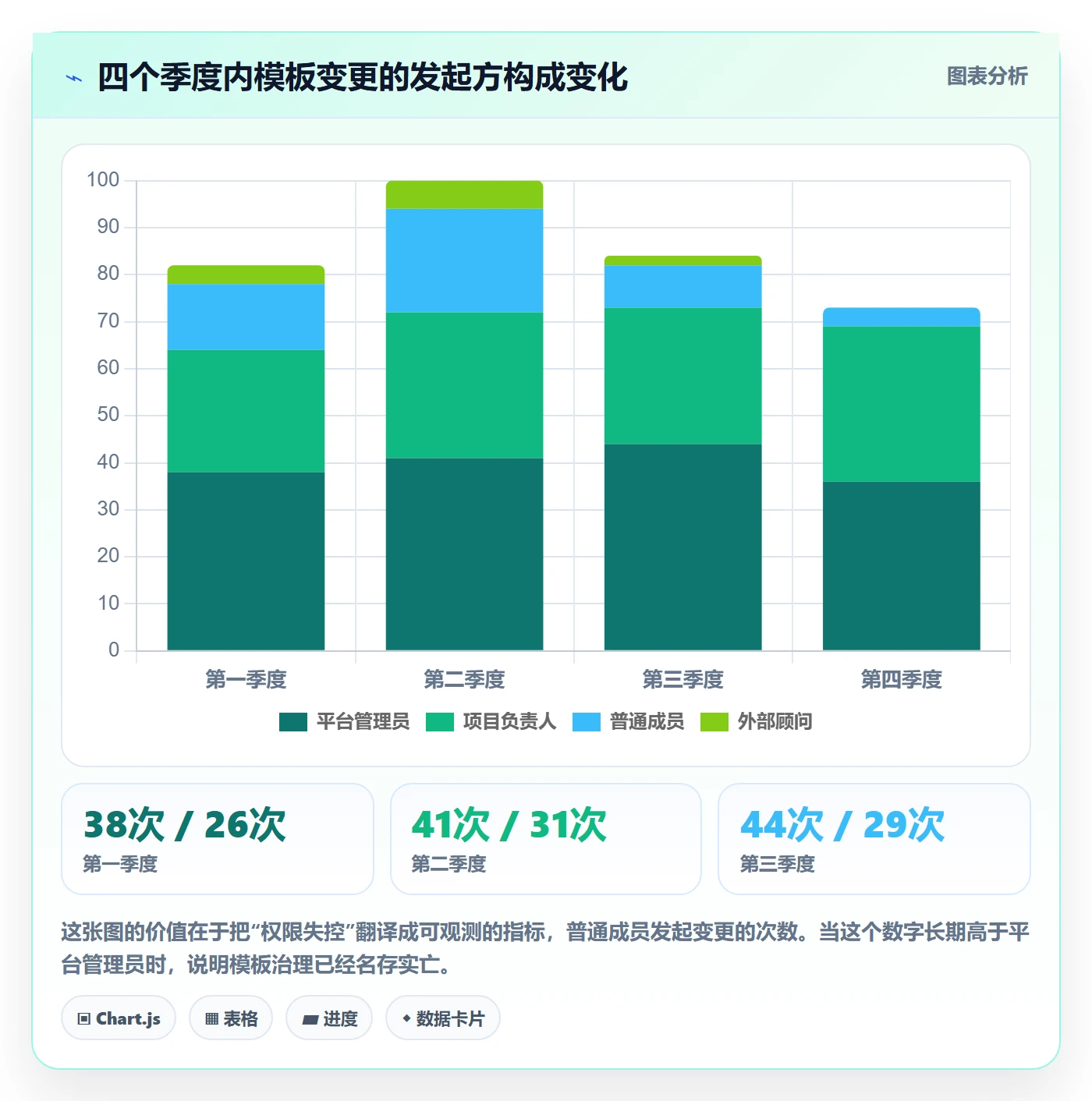Click the 第二季度 blue 普通成员 segment
This screenshot has height=1101, width=1092.
pyautogui.click(x=464, y=260)
